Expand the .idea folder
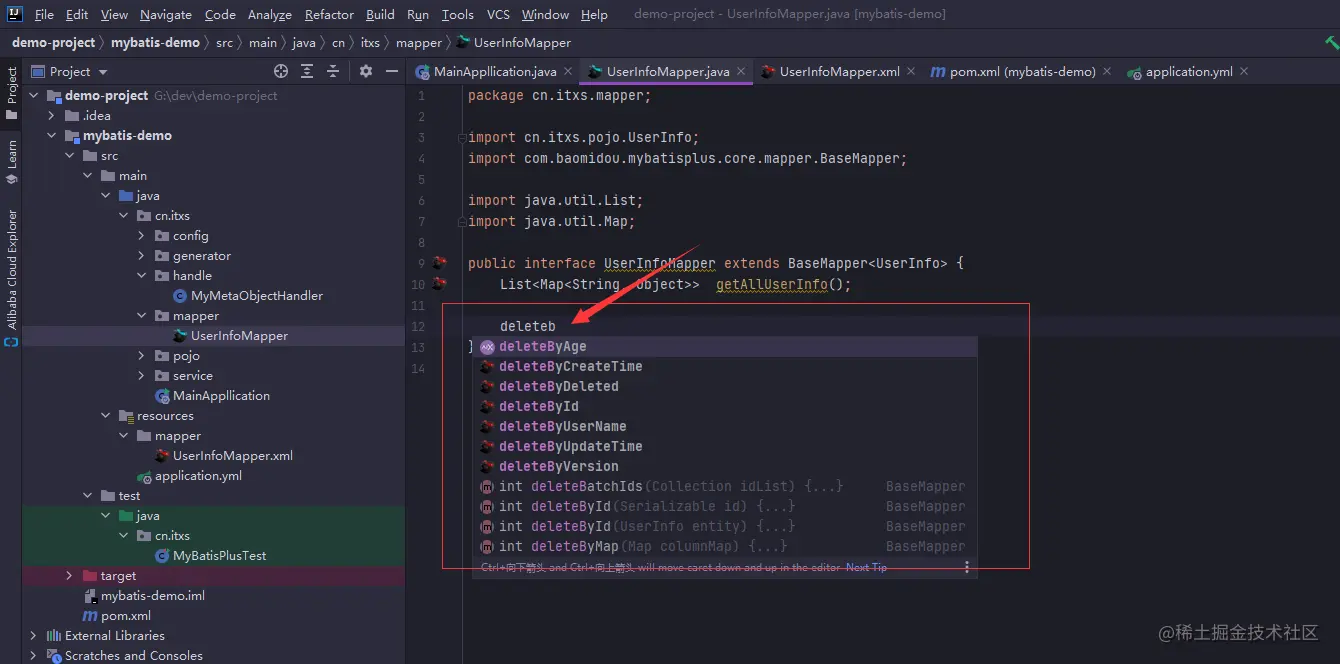 pos(51,116)
